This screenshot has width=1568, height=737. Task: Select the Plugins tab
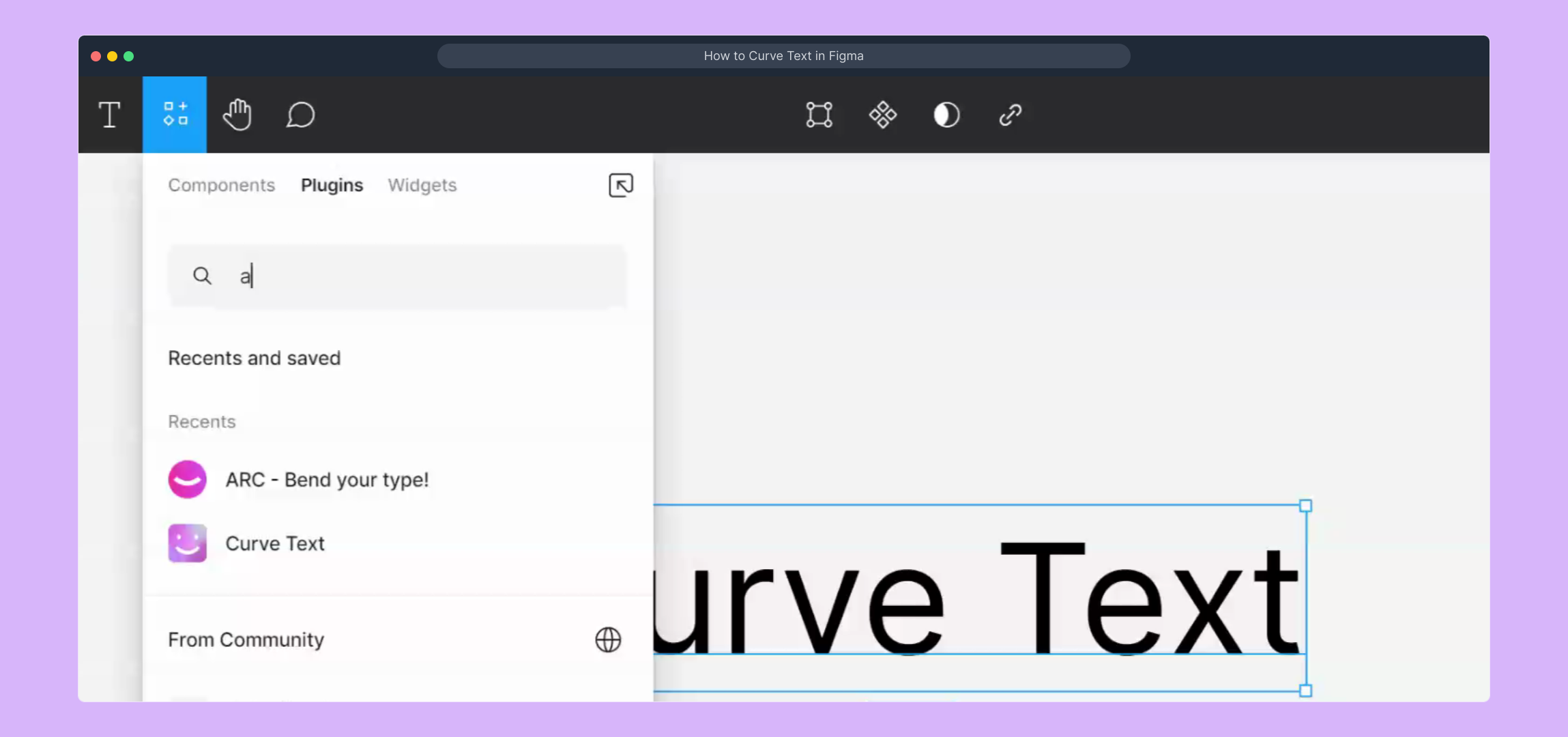coord(332,185)
